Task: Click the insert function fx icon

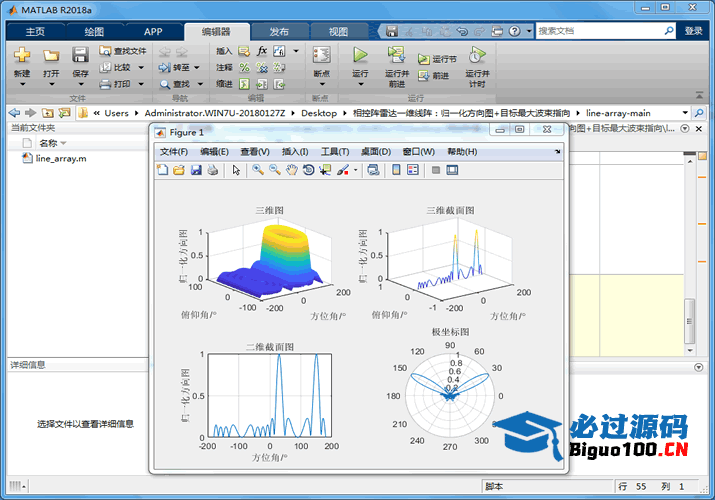Action: pos(262,51)
